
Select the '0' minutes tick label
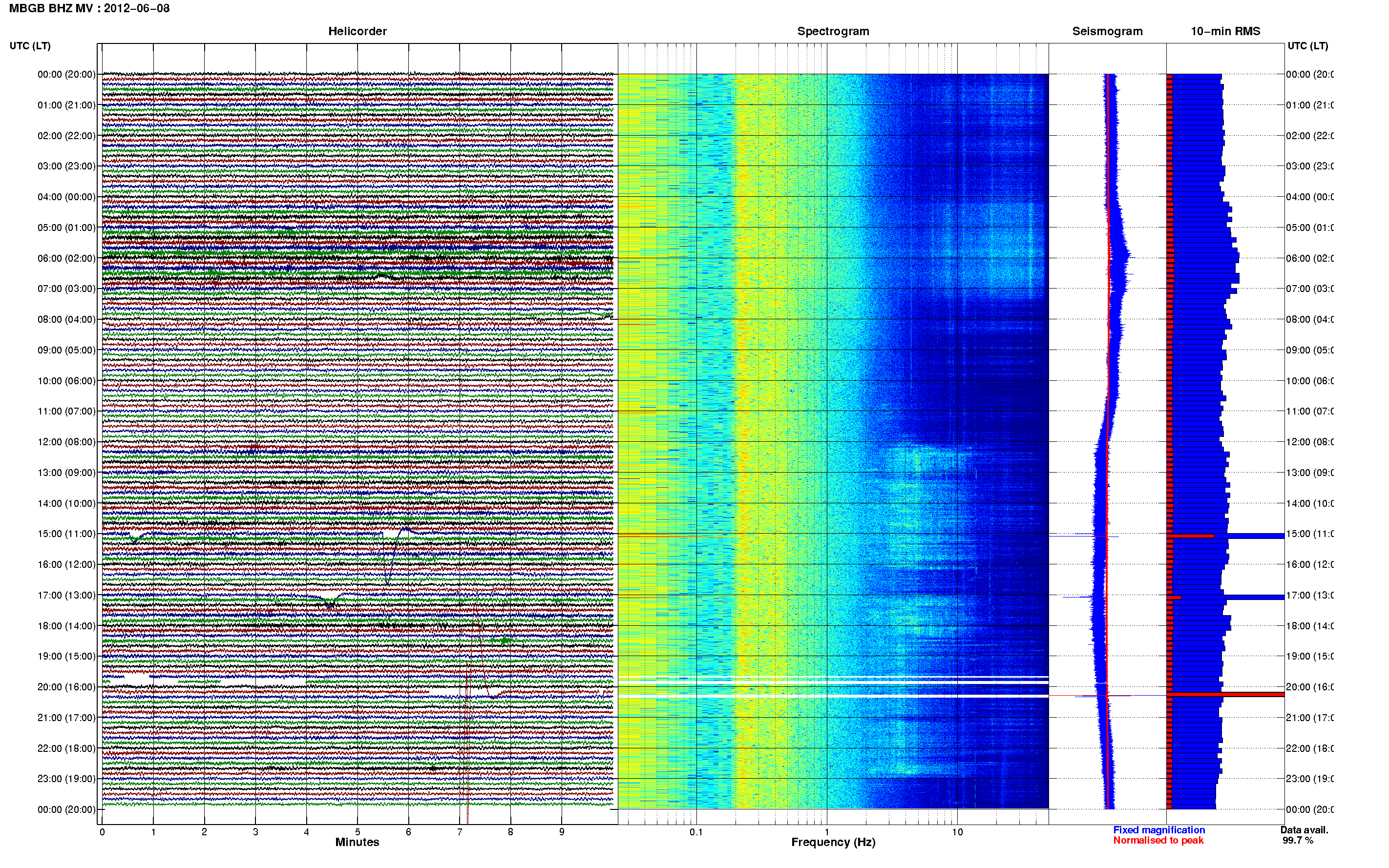tap(102, 832)
